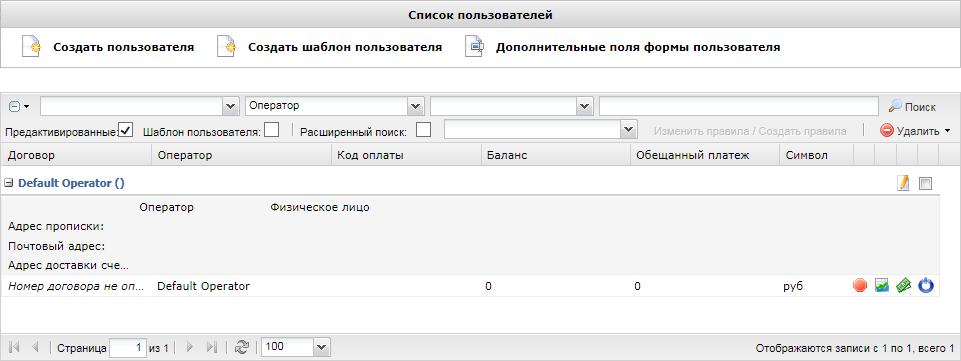Sort by Обещанный платеж column header
Viewport: 961px width, 361px height.
click(705, 156)
